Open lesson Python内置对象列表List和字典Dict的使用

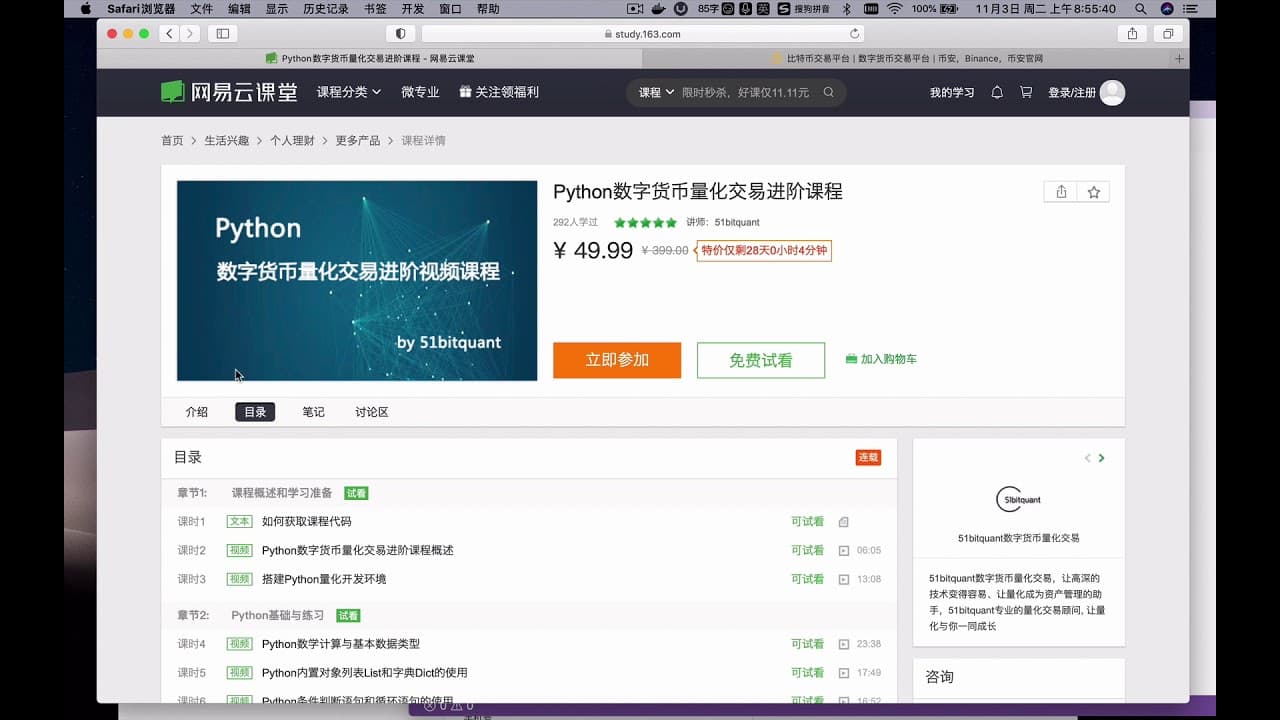click(365, 673)
